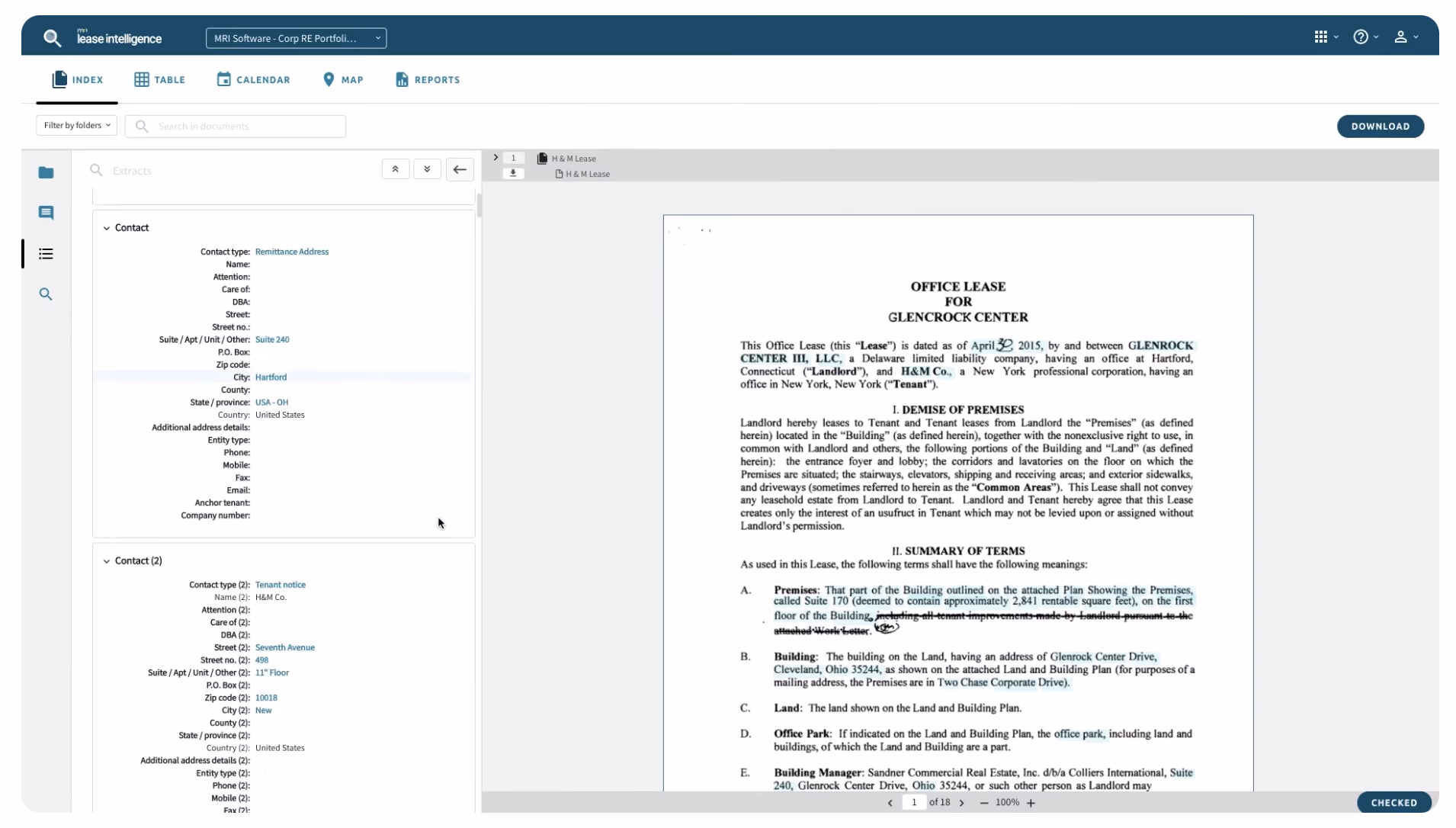The width and height of the screenshot is (1456, 828).
Task: Click the expand all extracts button
Action: click(427, 169)
